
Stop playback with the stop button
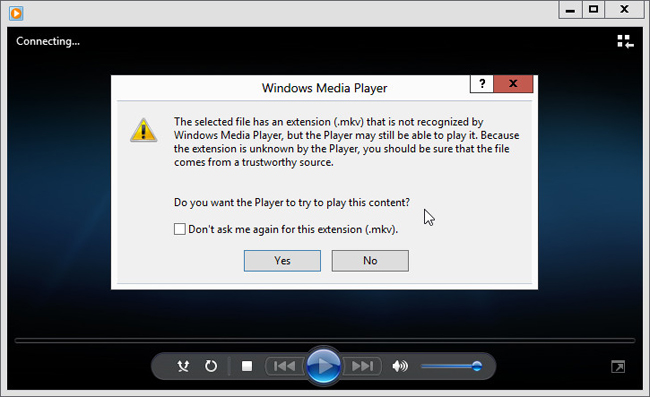(247, 366)
